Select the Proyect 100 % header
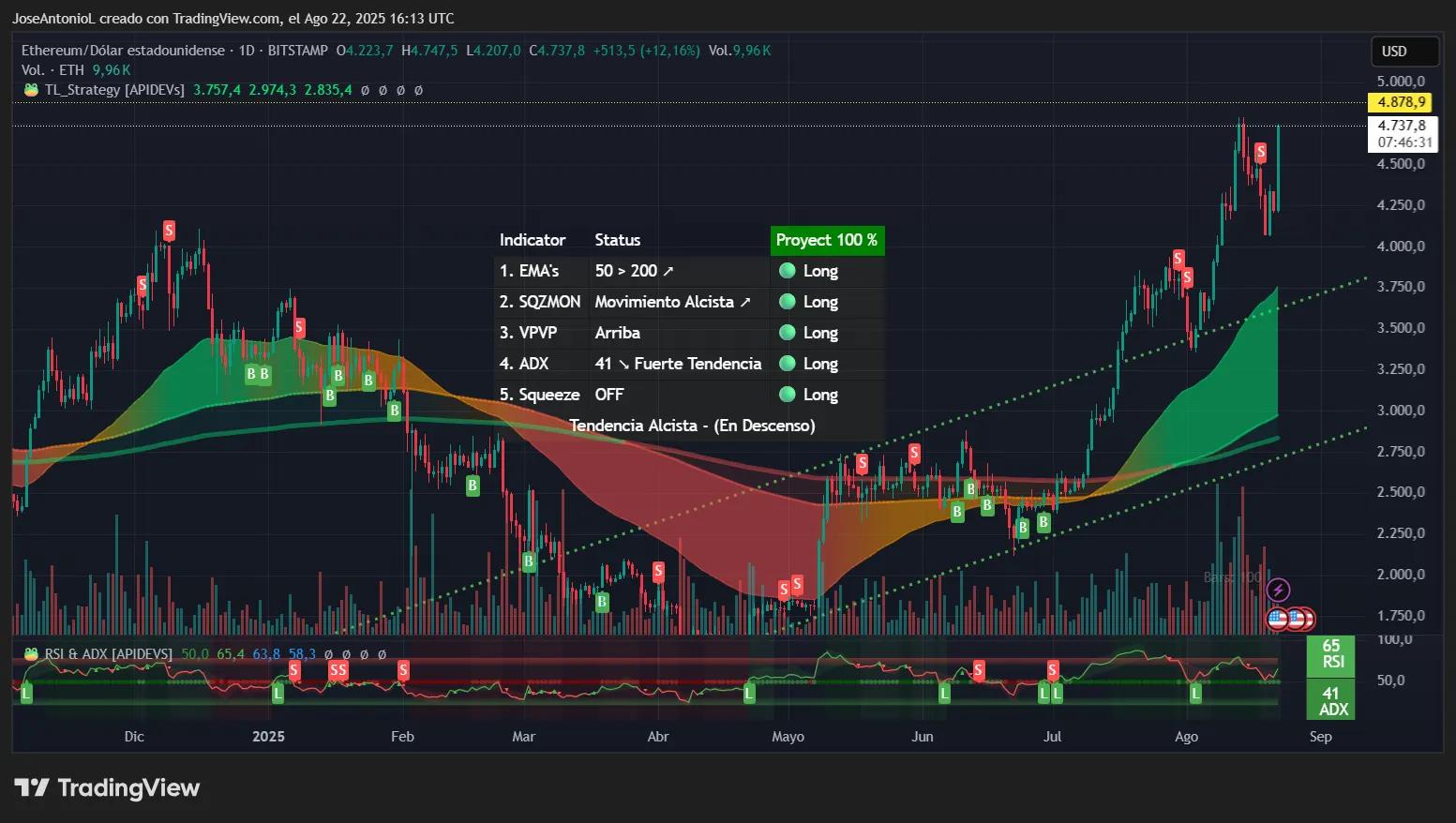 [827, 241]
